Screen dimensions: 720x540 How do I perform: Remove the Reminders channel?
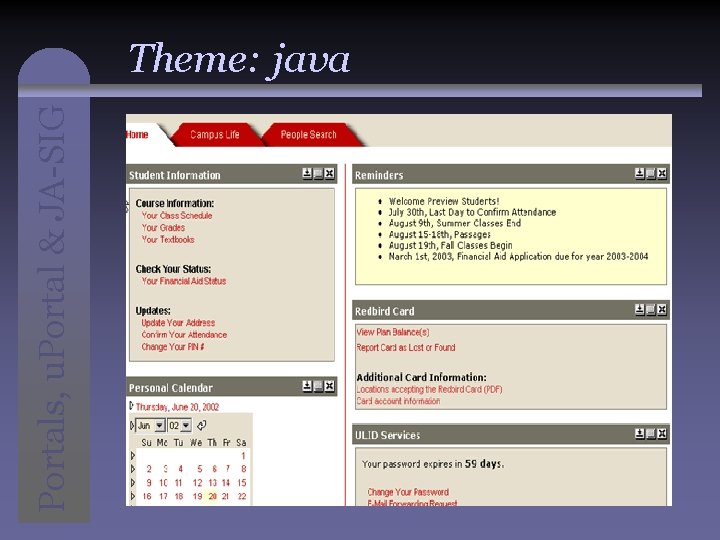click(662, 173)
